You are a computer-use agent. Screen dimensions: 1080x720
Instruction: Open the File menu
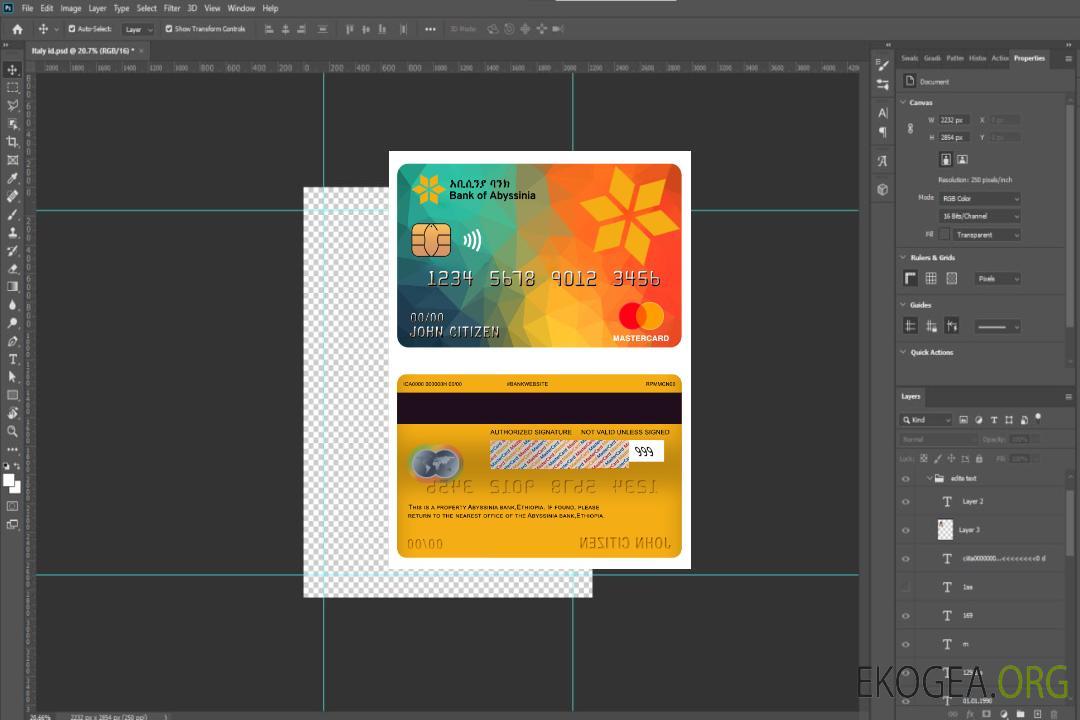27,8
